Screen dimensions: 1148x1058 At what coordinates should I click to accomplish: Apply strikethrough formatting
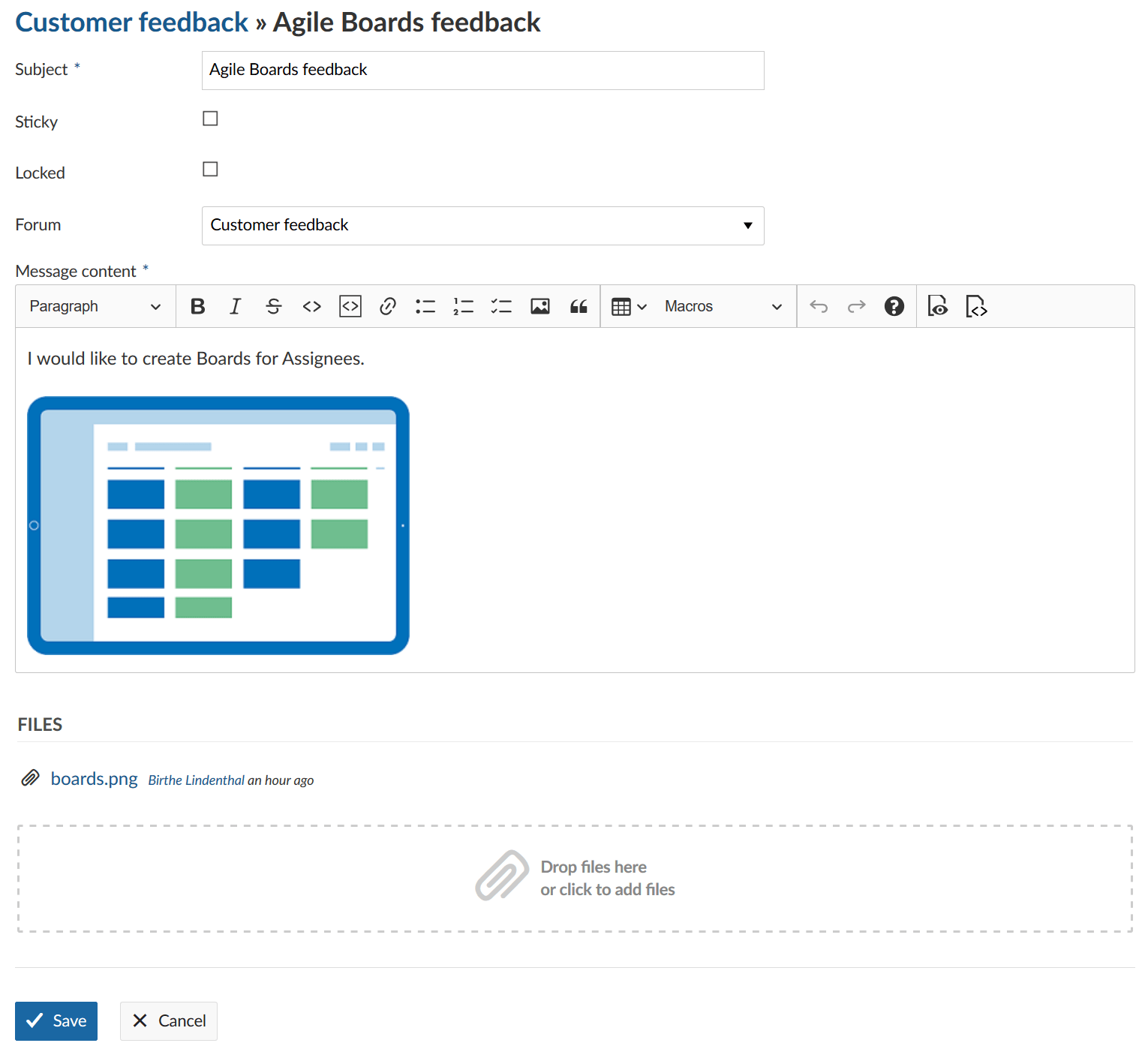pyautogui.click(x=274, y=306)
